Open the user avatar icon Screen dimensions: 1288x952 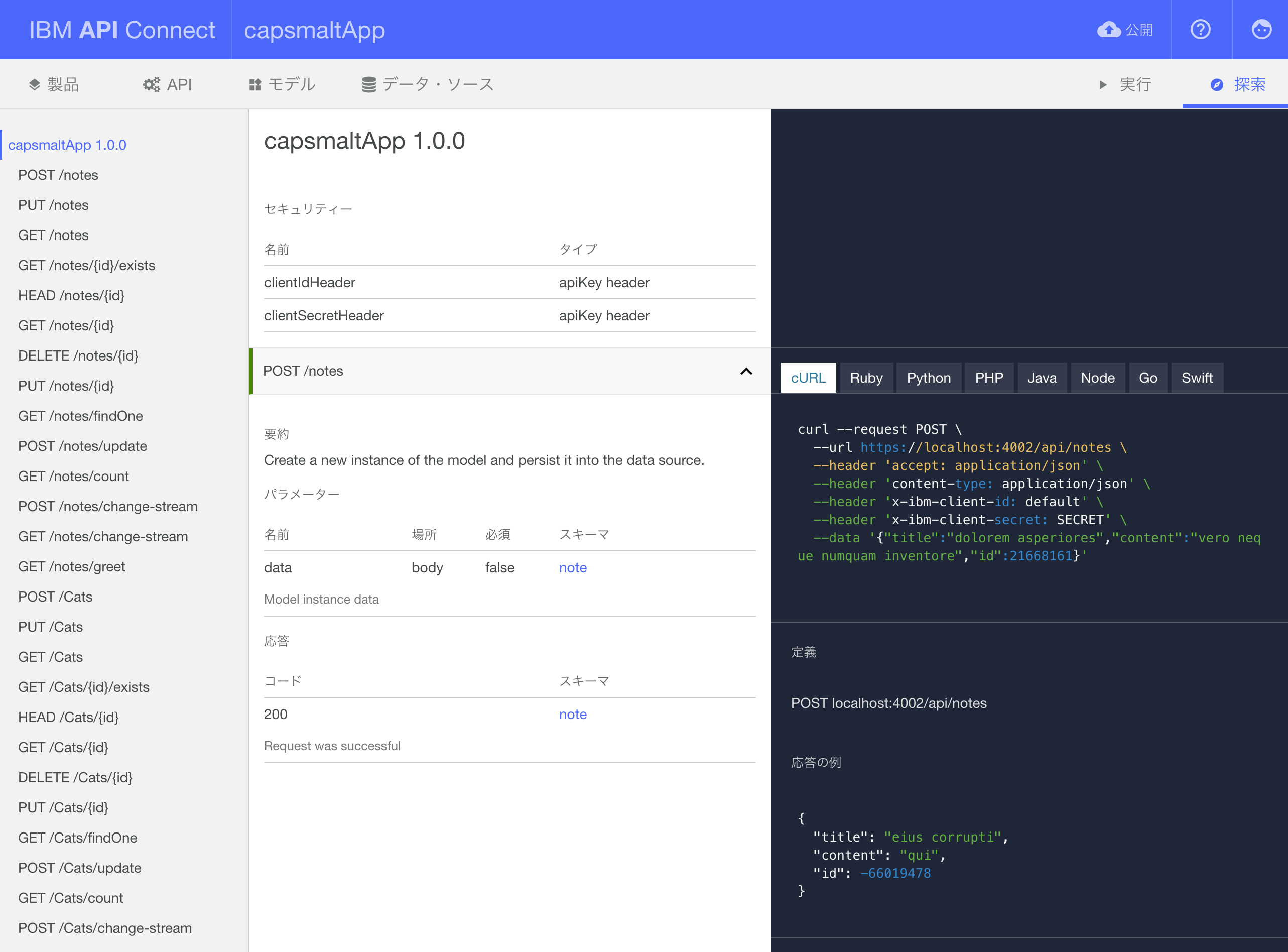click(x=1261, y=30)
